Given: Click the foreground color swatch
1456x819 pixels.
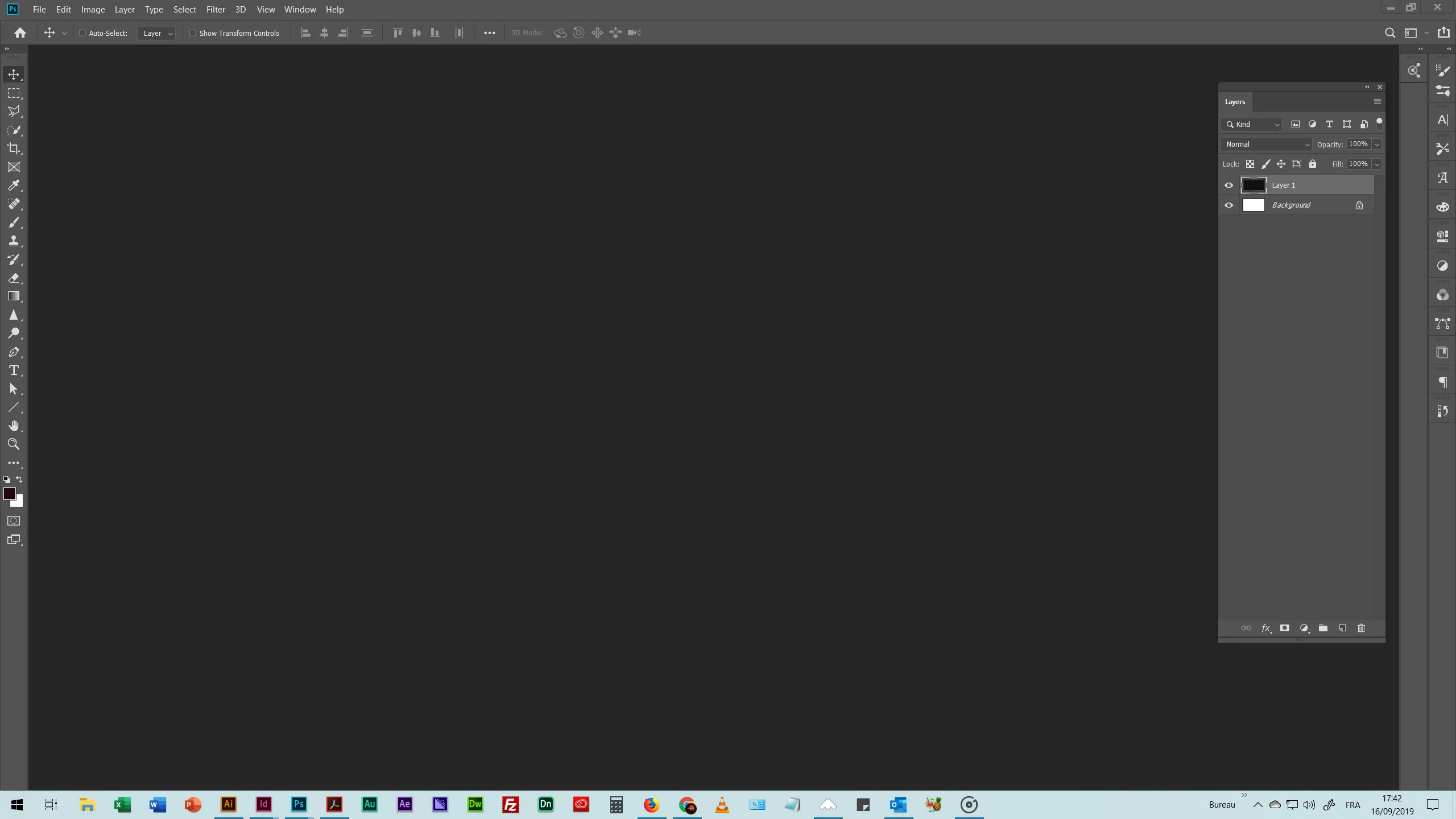Looking at the screenshot, I should (9, 493).
